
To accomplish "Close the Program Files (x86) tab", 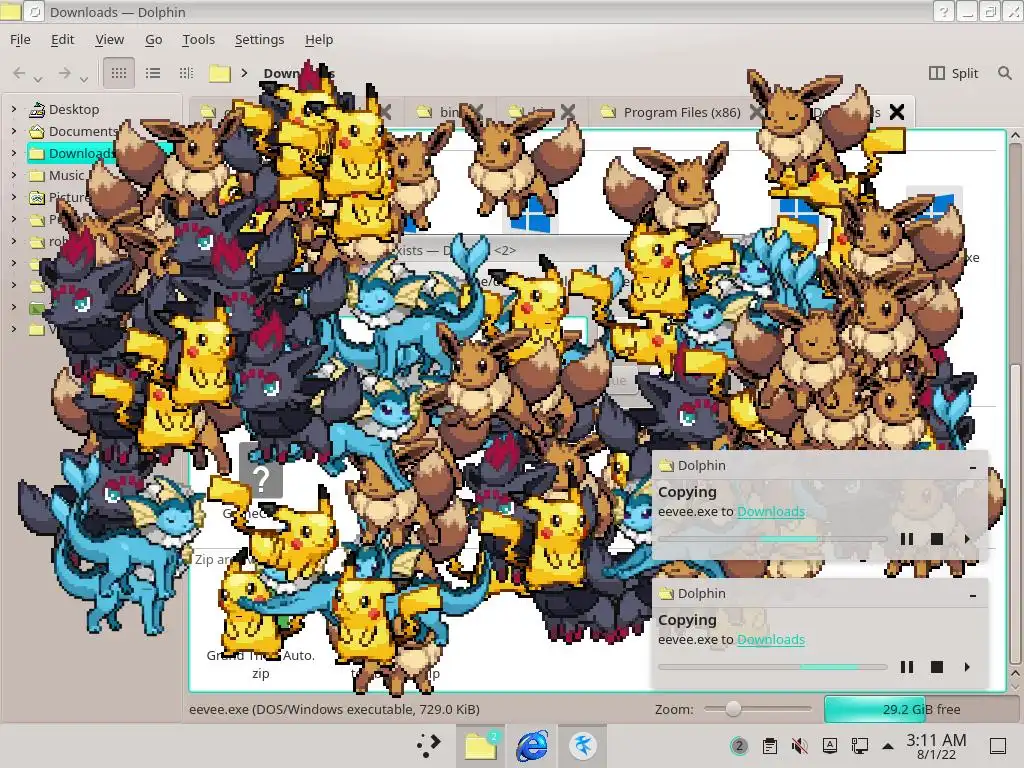I will (756, 112).
